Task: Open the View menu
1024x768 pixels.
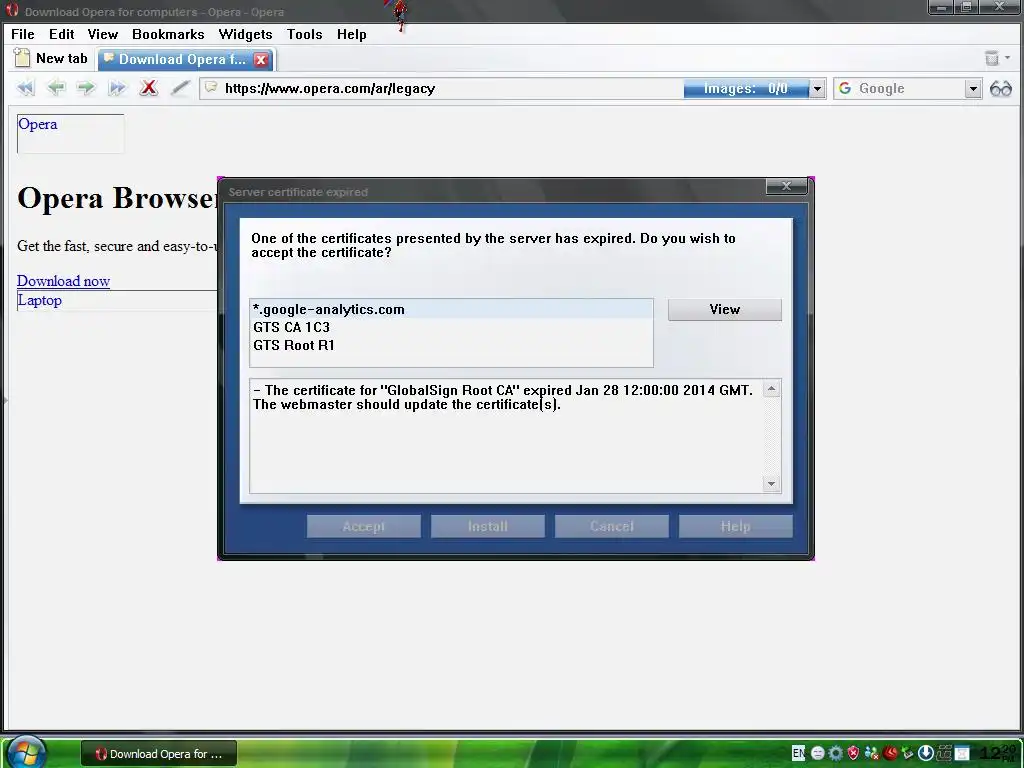Action: pyautogui.click(x=103, y=34)
